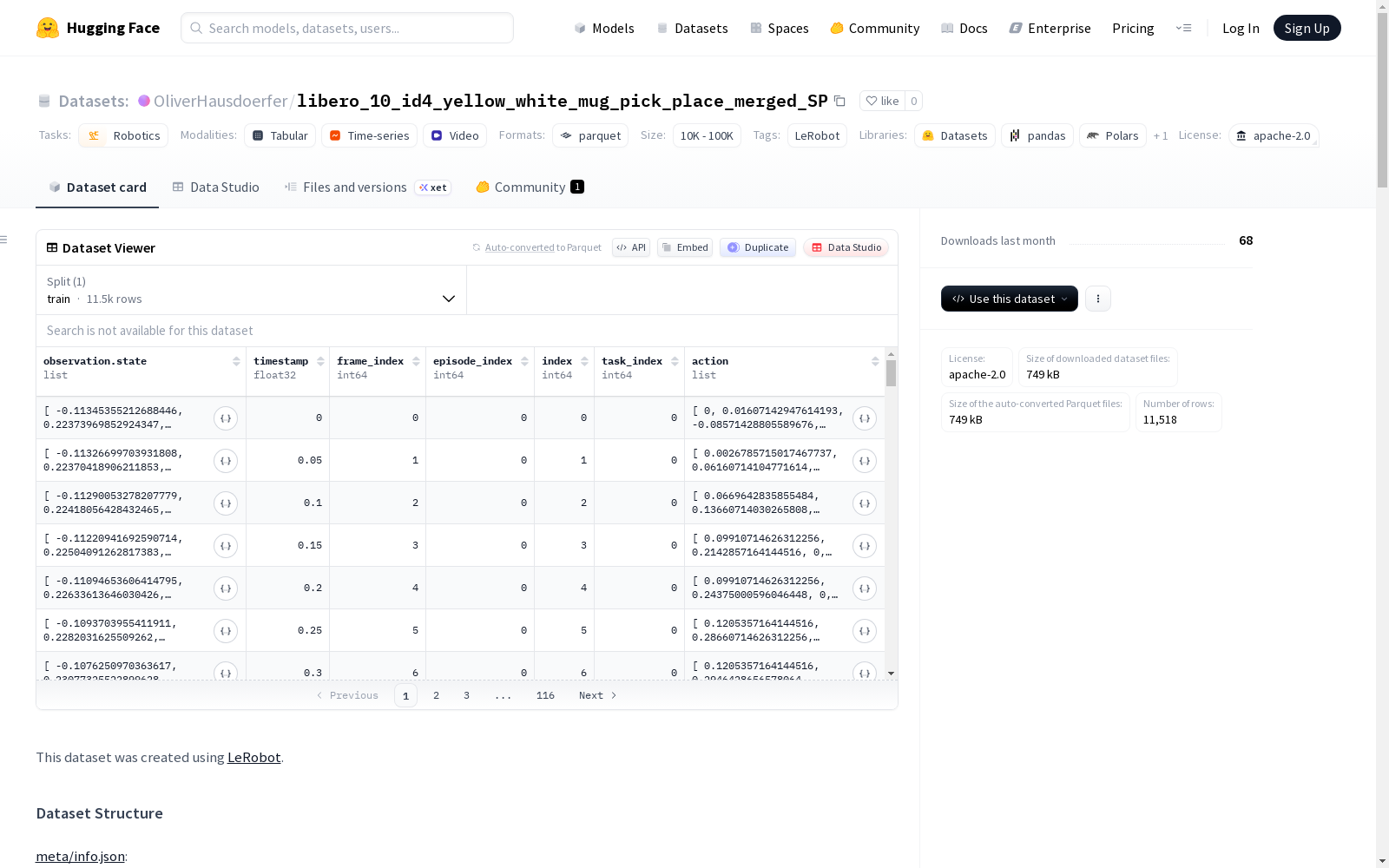Open Docs in the top navigation

click(964, 28)
